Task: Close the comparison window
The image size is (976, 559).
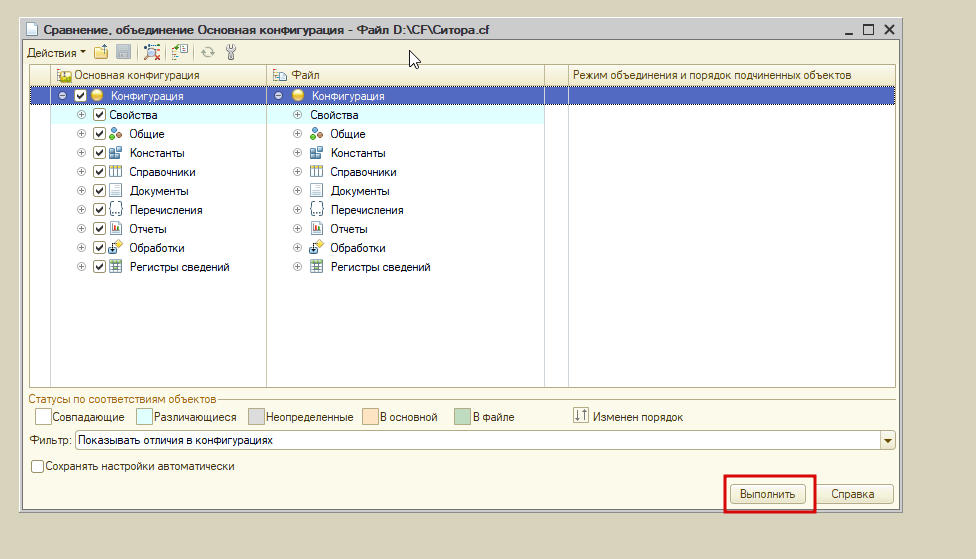Action: [x=889, y=29]
